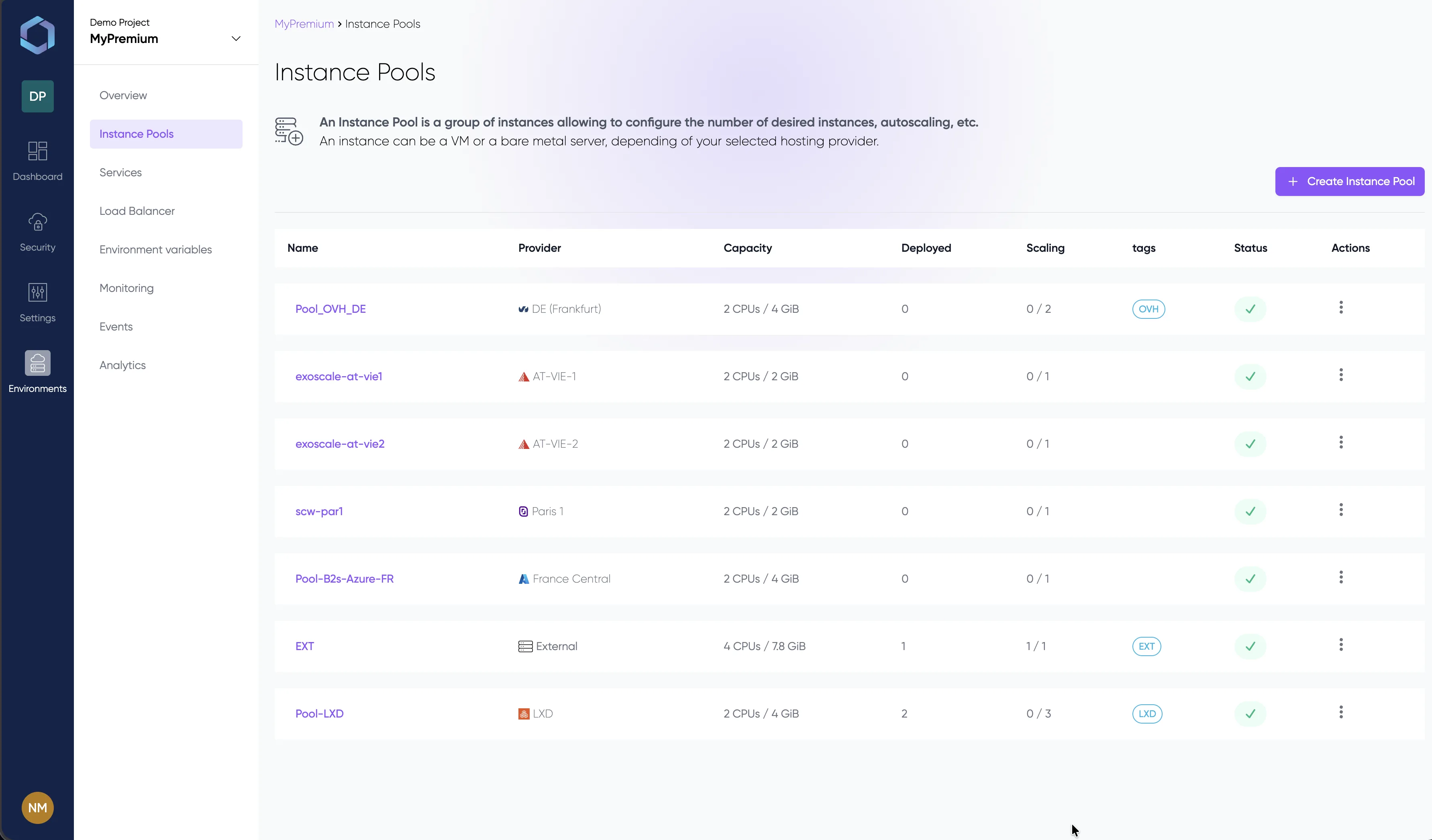Click the status indicator on scw-par1 row
This screenshot has width=1432, height=840.
click(1250, 510)
